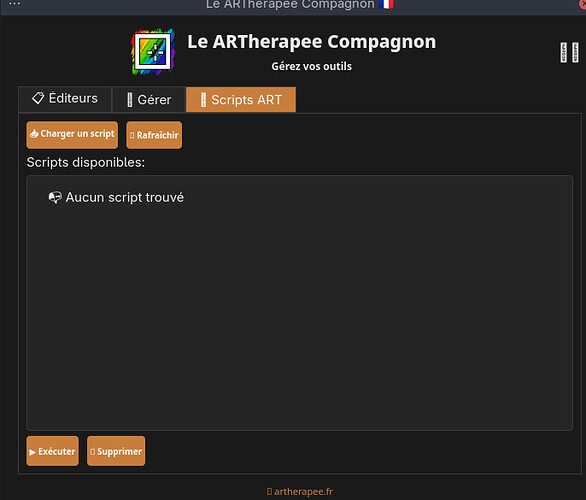Click the second missing-glyph icon at header right
The width and height of the screenshot is (586, 500).
tap(575, 52)
